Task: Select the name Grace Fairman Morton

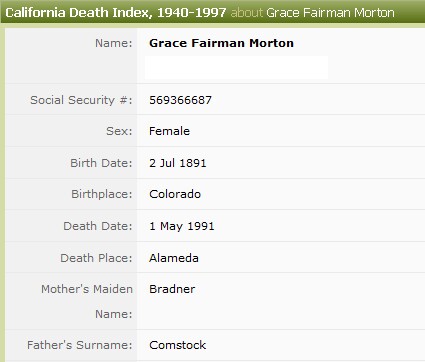Action: coord(221,43)
